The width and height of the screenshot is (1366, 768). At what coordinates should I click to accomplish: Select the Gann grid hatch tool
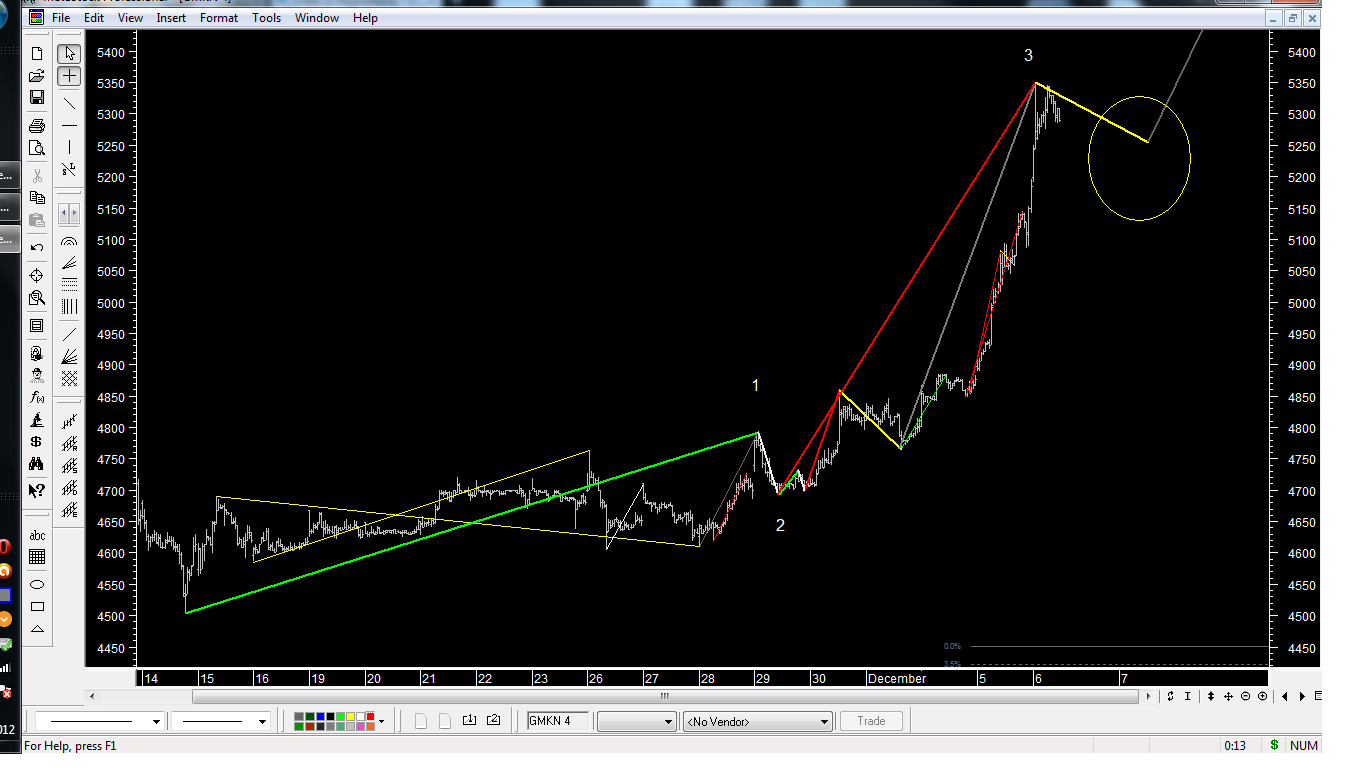[x=69, y=378]
